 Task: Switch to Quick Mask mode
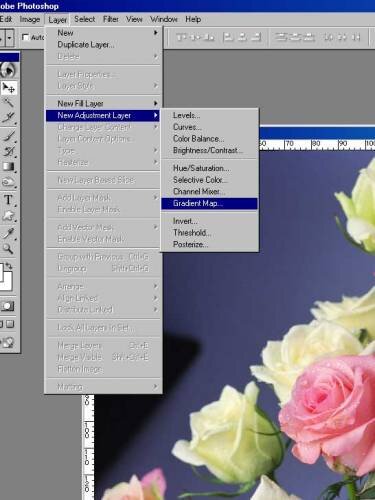point(7,306)
